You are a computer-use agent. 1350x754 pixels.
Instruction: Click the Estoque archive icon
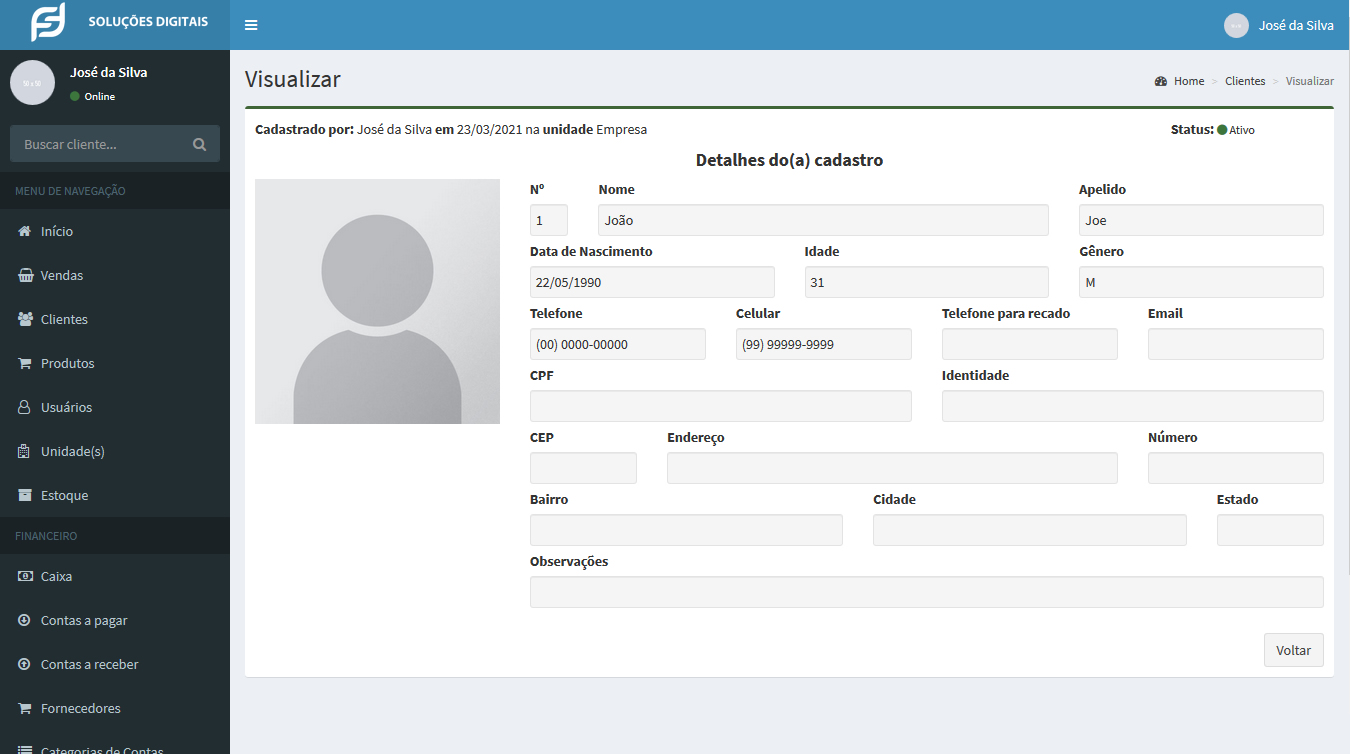25,495
